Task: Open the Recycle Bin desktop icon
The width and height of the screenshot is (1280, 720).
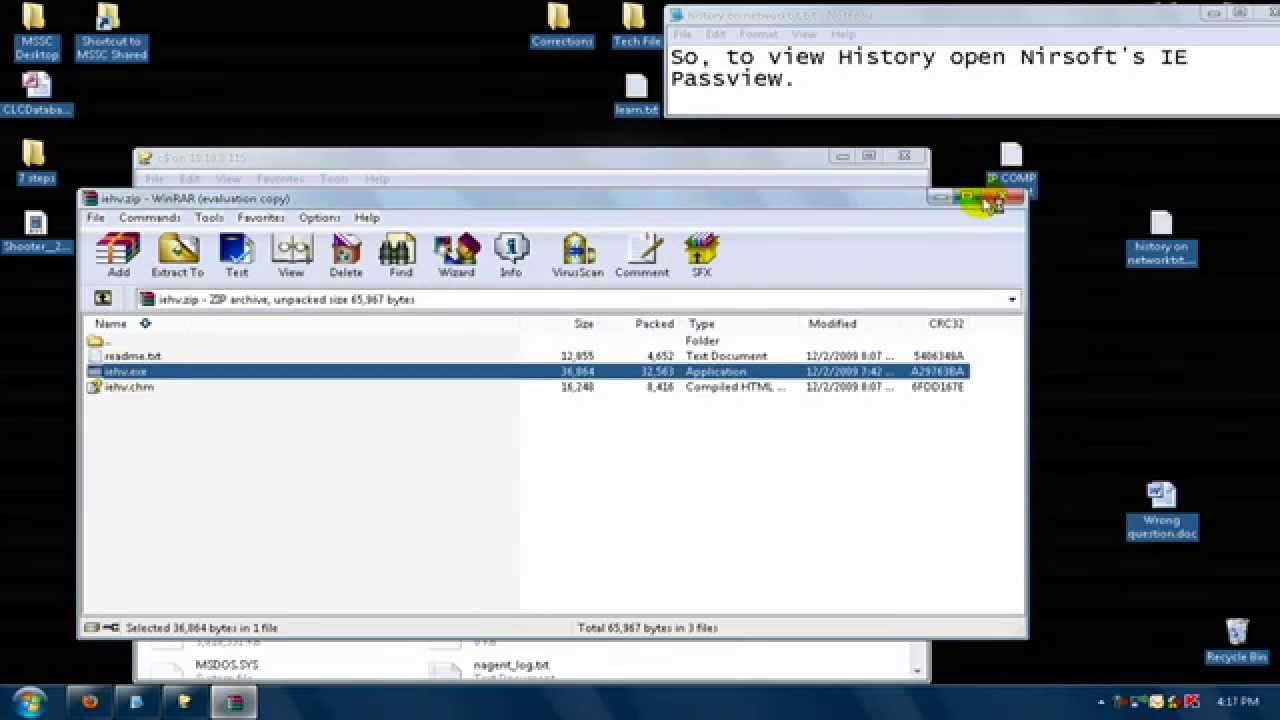Action: [x=1237, y=640]
